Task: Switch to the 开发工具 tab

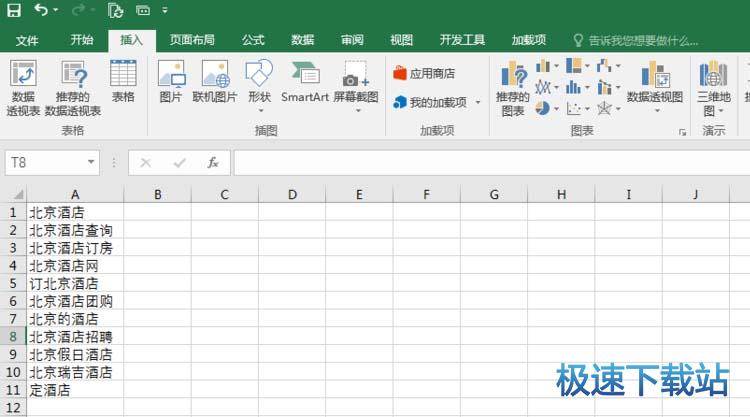Action: pyautogui.click(x=462, y=40)
